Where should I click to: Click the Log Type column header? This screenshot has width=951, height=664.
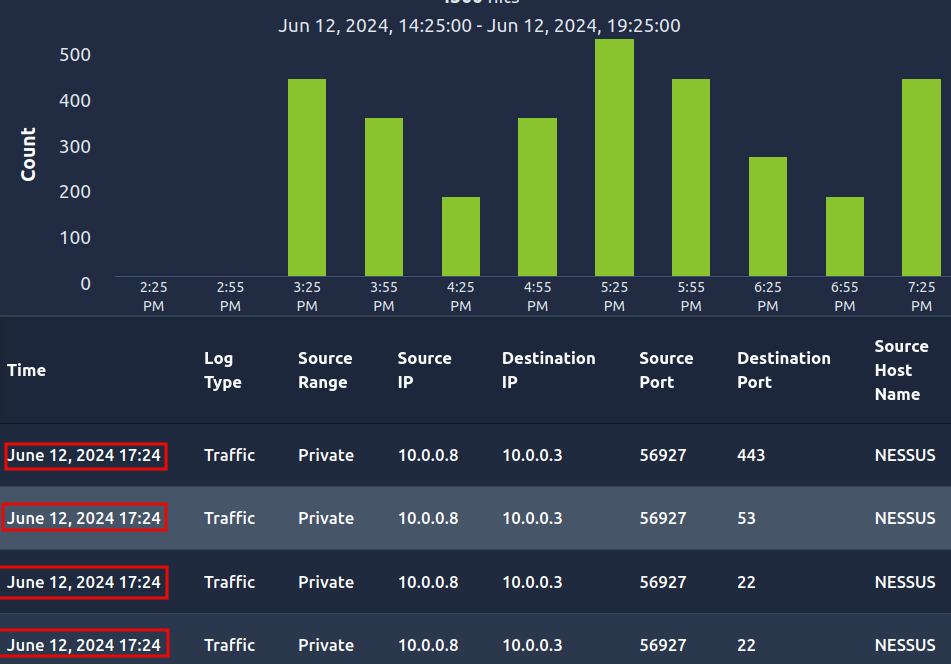223,370
